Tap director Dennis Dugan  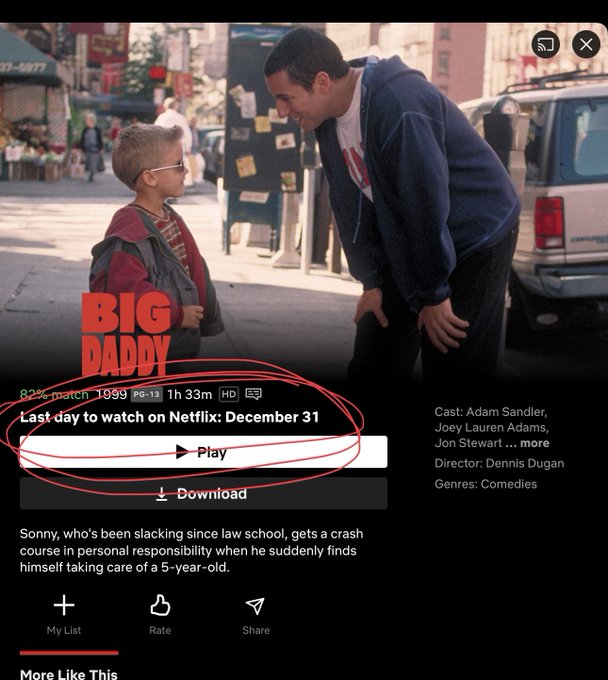coord(525,463)
